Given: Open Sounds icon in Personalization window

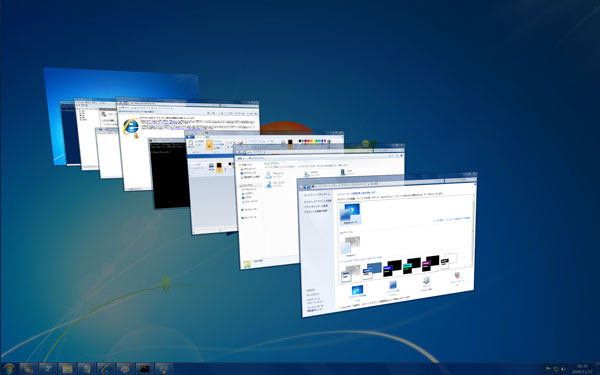Looking at the screenshot, I should pos(426,281).
